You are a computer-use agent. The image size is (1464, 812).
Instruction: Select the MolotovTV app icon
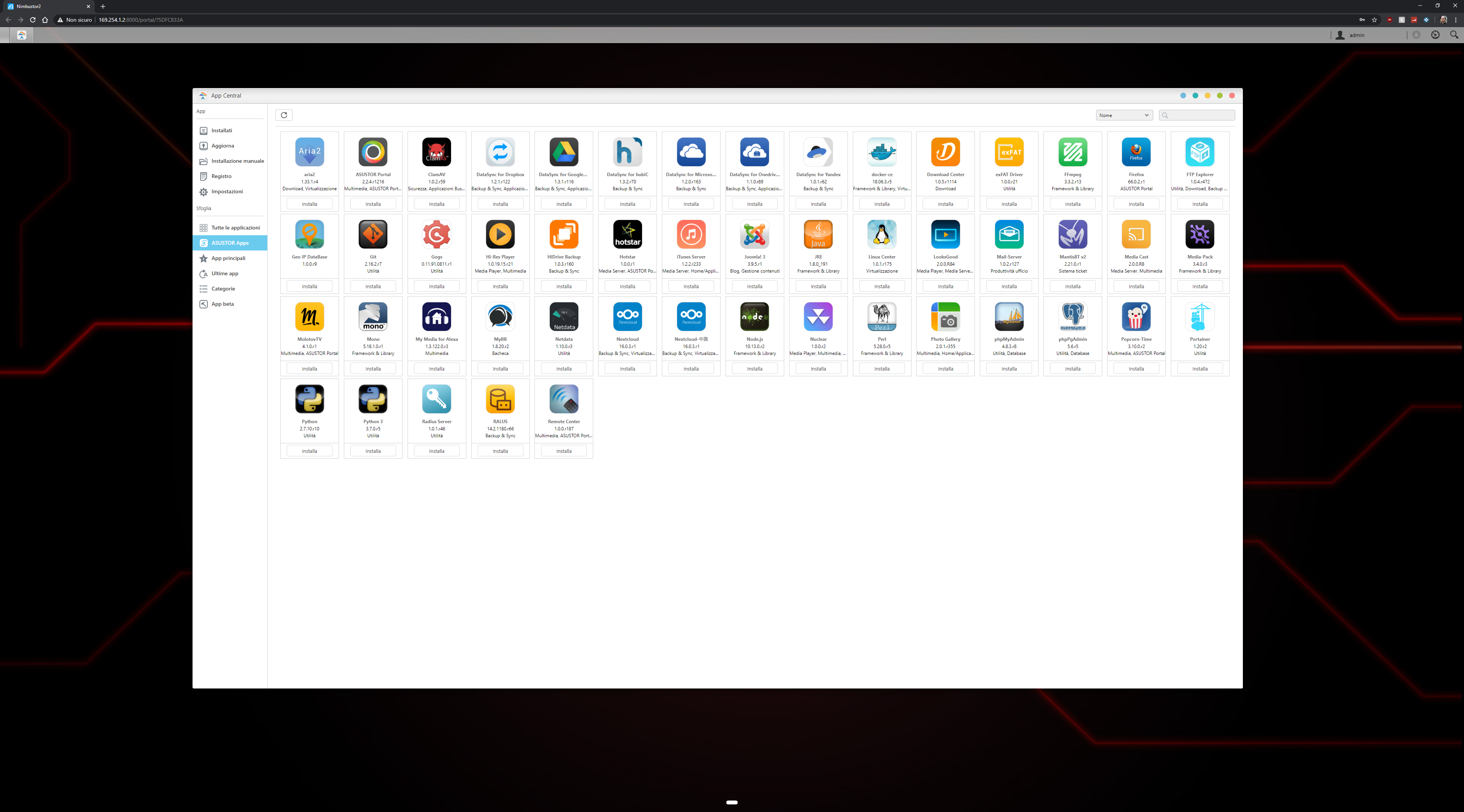click(309, 316)
